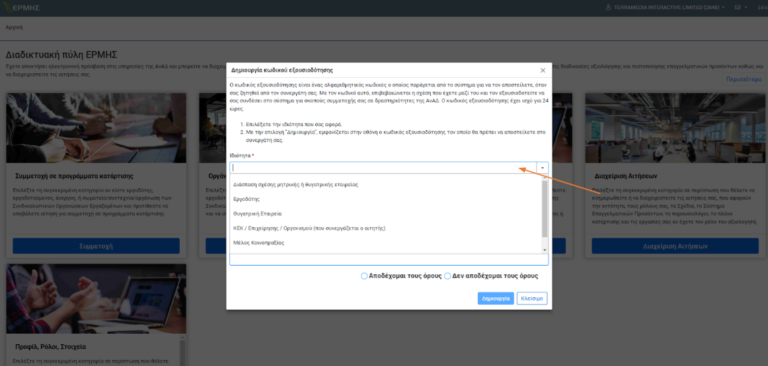
Task: Click the Ιδιότητα search input field
Action: coord(384,168)
